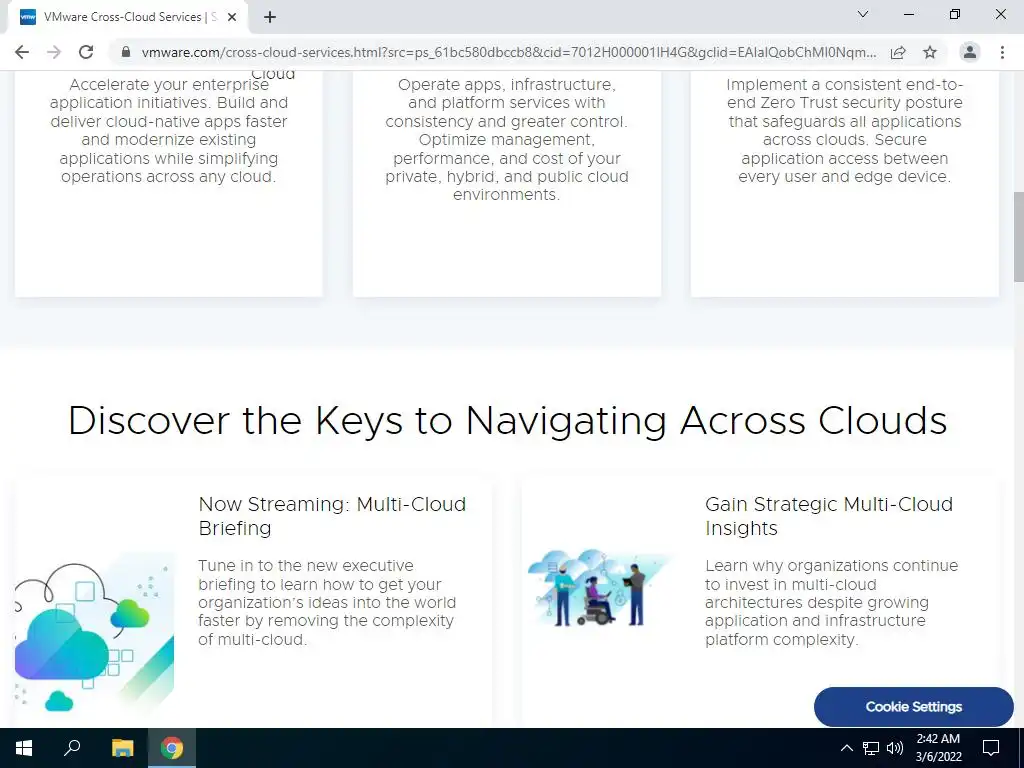This screenshot has height=768, width=1024.
Task: Bookmark this page with star icon
Action: [x=930, y=52]
